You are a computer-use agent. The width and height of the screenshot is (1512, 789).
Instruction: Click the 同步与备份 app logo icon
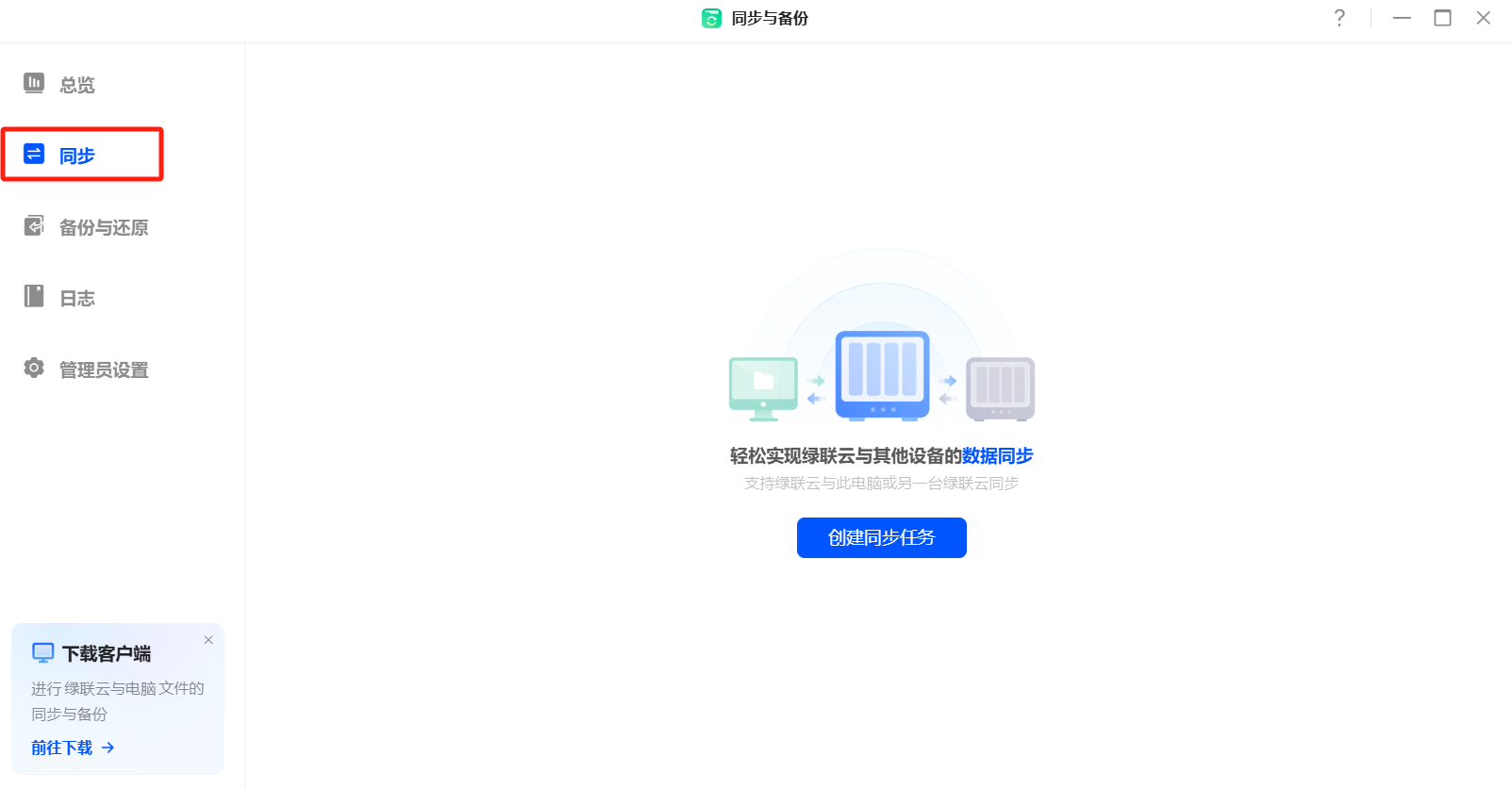tap(711, 18)
